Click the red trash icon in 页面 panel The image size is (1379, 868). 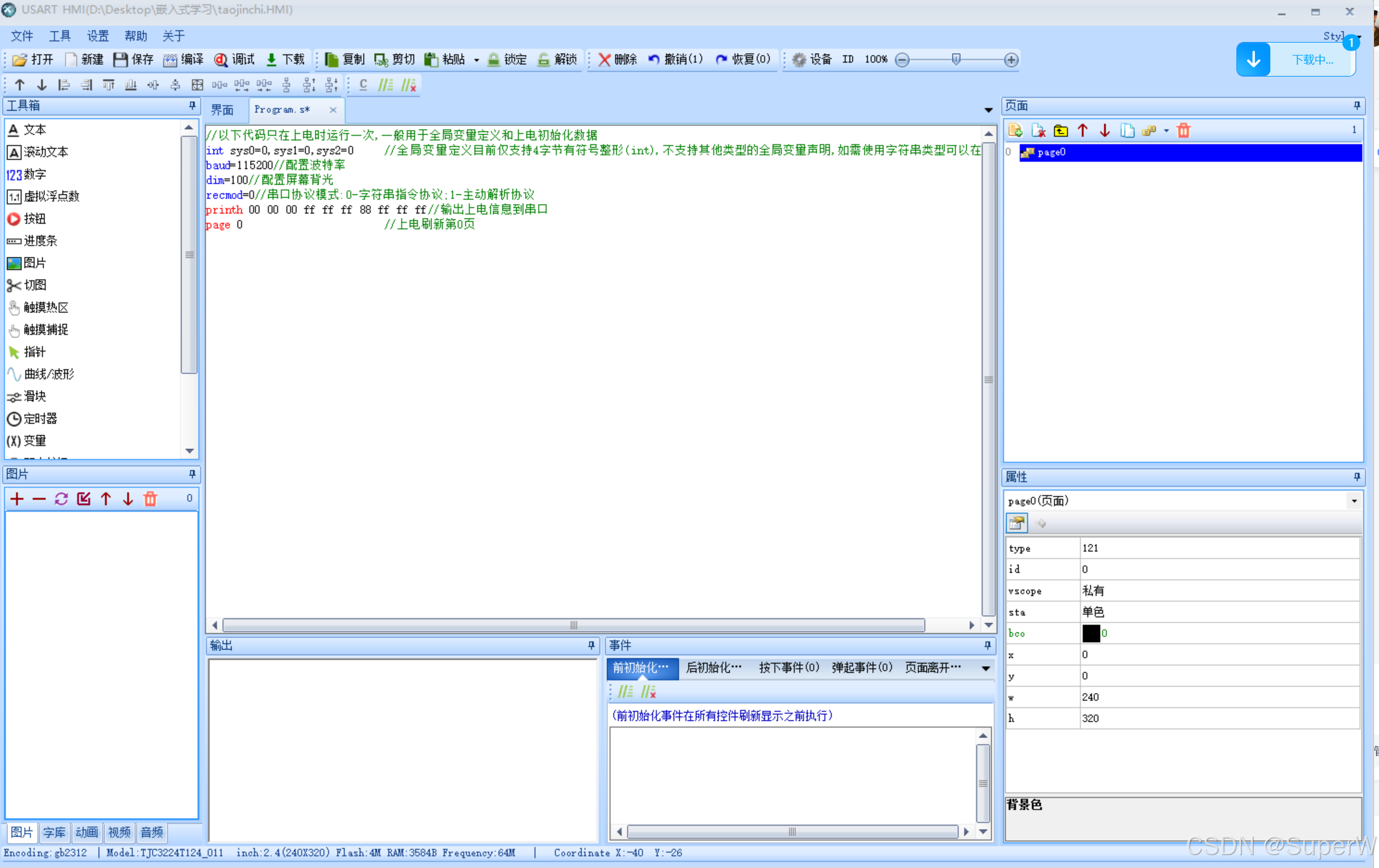point(1183,130)
